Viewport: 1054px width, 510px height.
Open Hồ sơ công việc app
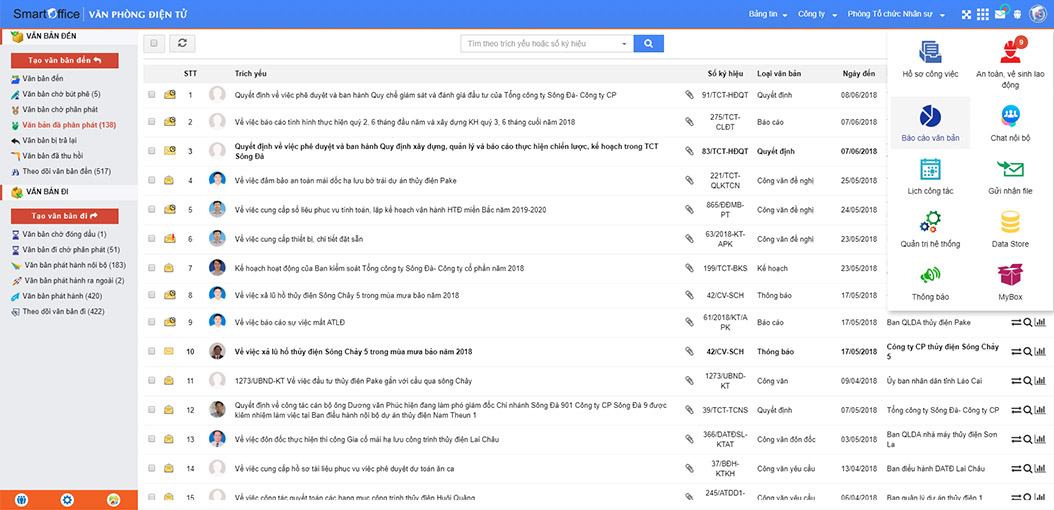click(930, 59)
